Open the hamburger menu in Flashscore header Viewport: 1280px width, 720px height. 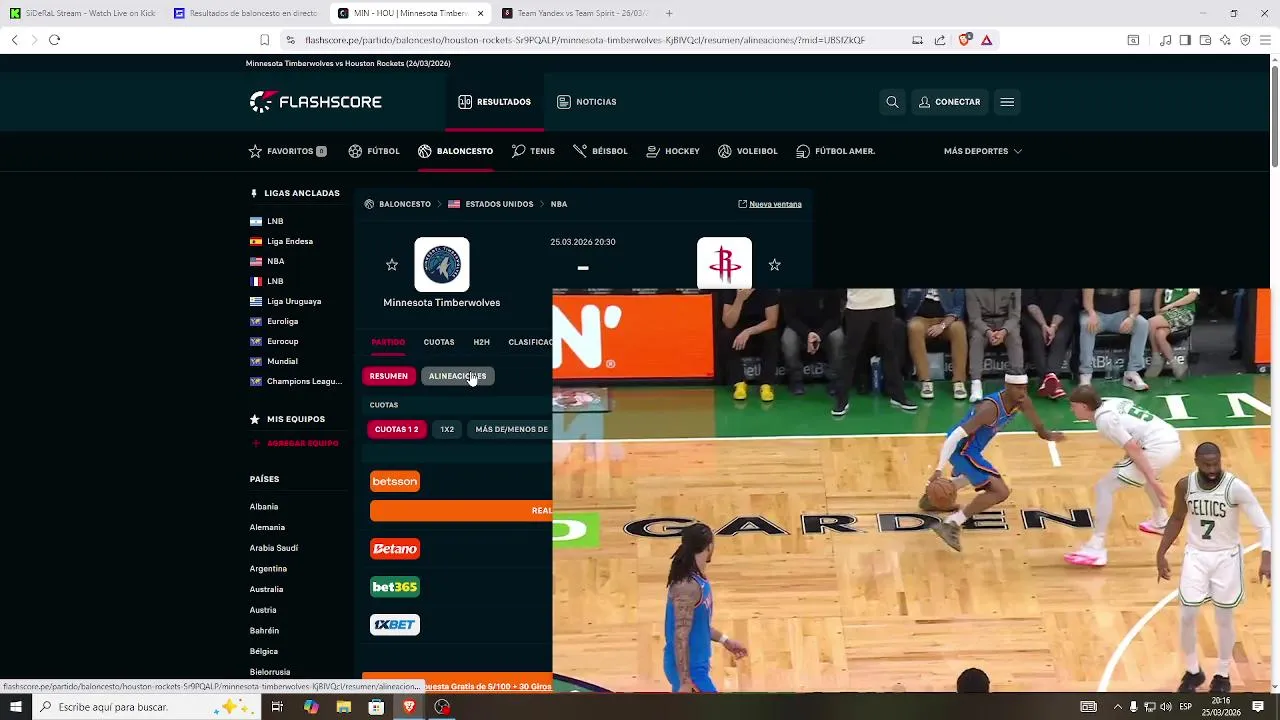click(x=1007, y=101)
